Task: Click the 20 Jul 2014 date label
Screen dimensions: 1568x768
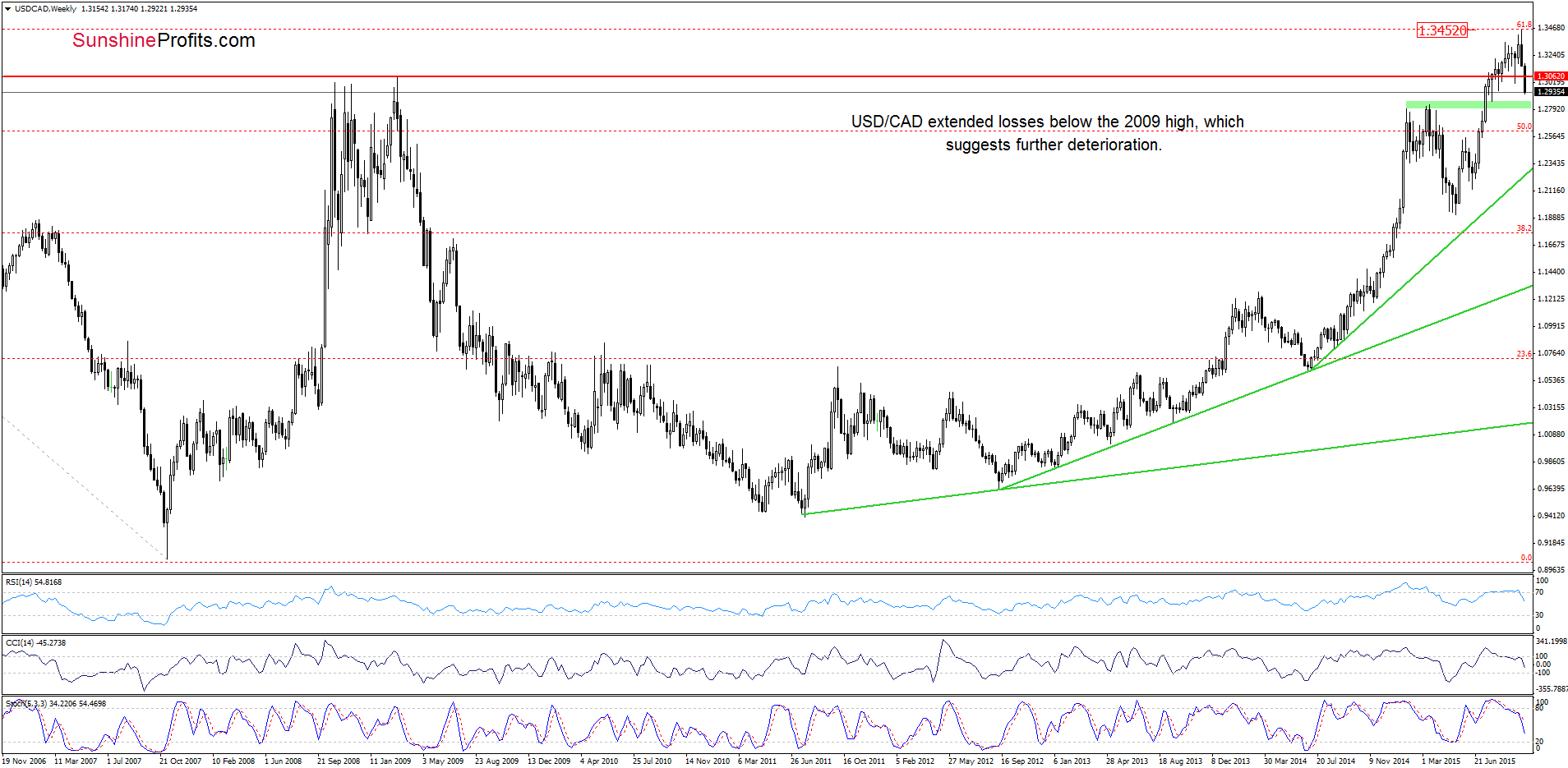Action: (1336, 761)
